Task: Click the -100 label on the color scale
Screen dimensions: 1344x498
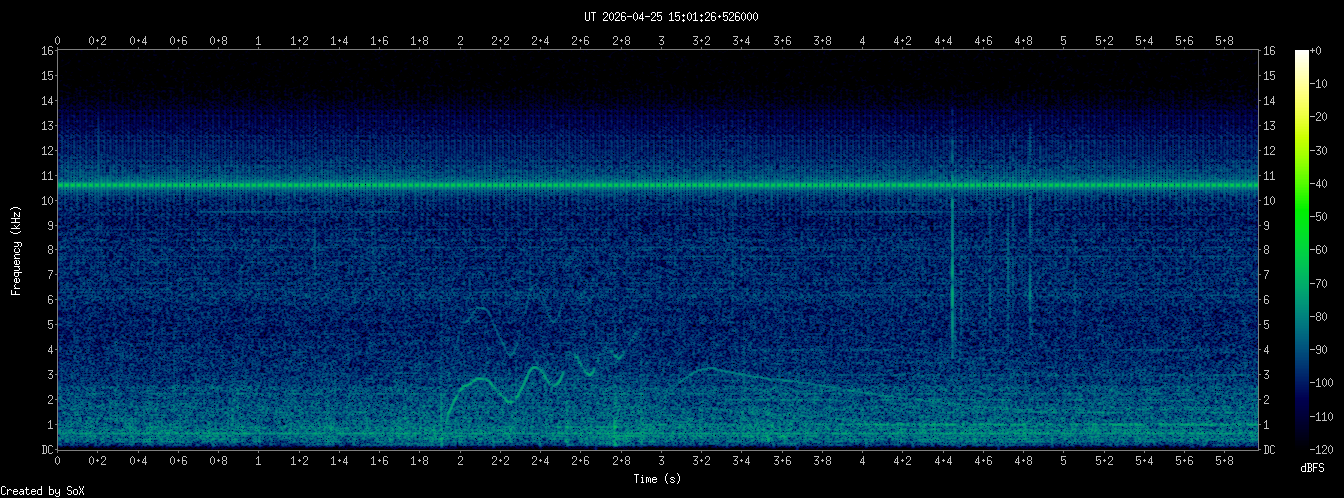Action: click(1324, 383)
